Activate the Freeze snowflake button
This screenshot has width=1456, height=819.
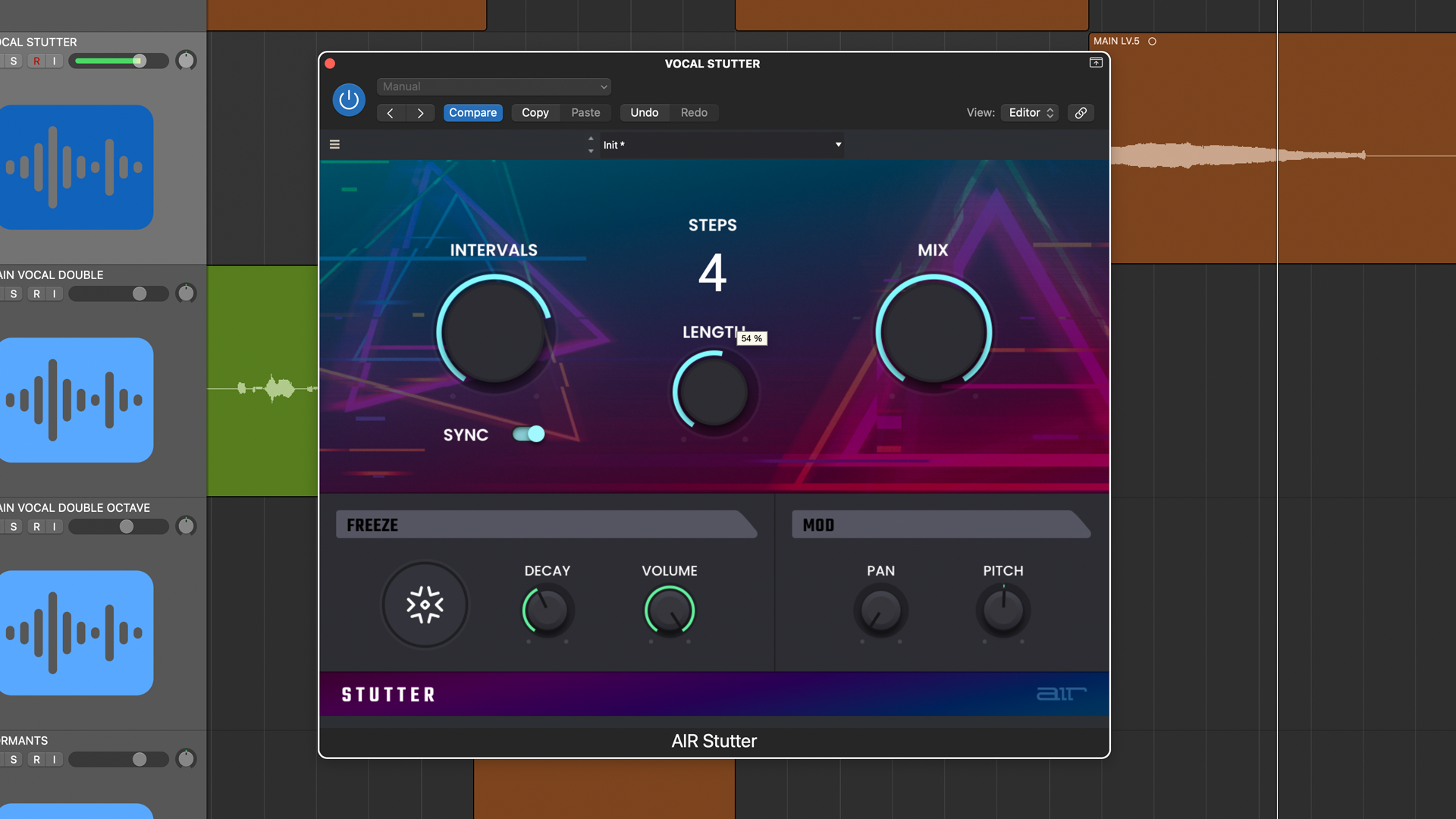[425, 604]
